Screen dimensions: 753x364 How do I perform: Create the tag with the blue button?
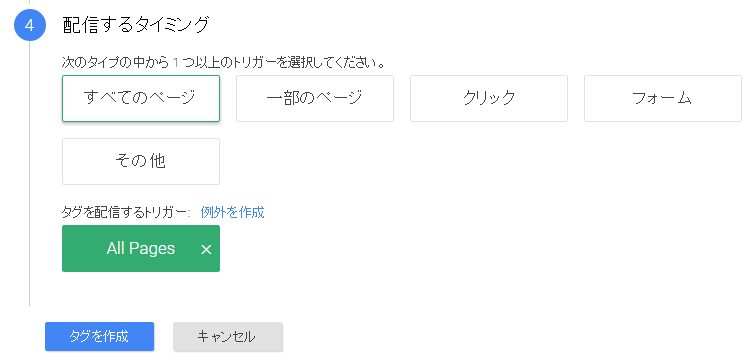[99, 337]
